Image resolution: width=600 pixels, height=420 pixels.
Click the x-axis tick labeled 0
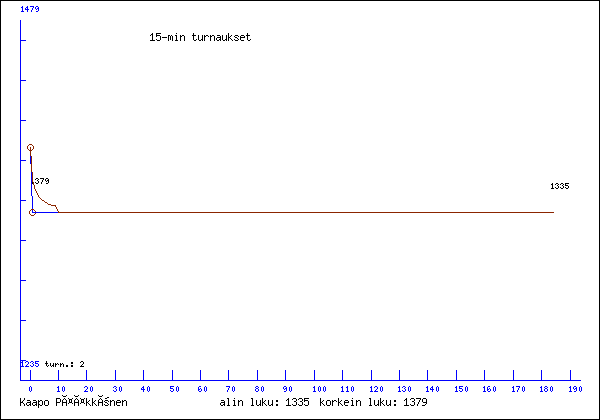30,388
